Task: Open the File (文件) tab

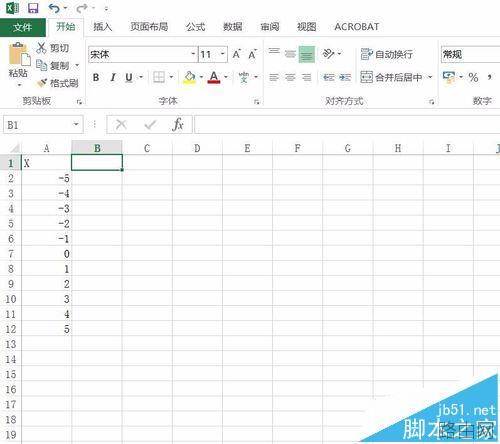Action: pos(23,27)
